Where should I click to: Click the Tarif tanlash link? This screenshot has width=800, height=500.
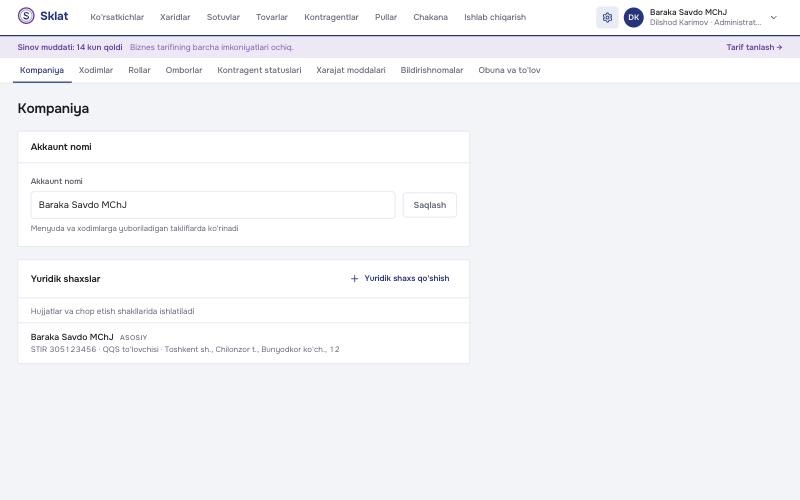pos(754,47)
